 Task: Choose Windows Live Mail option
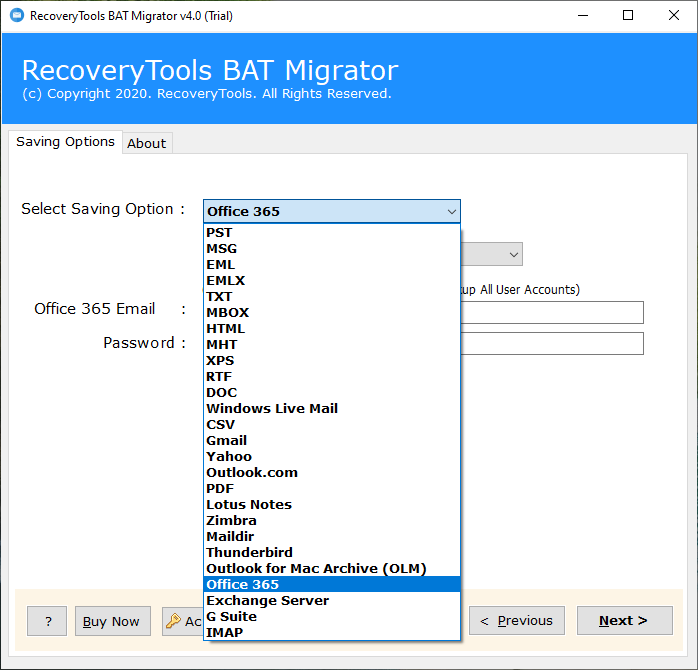coord(332,409)
